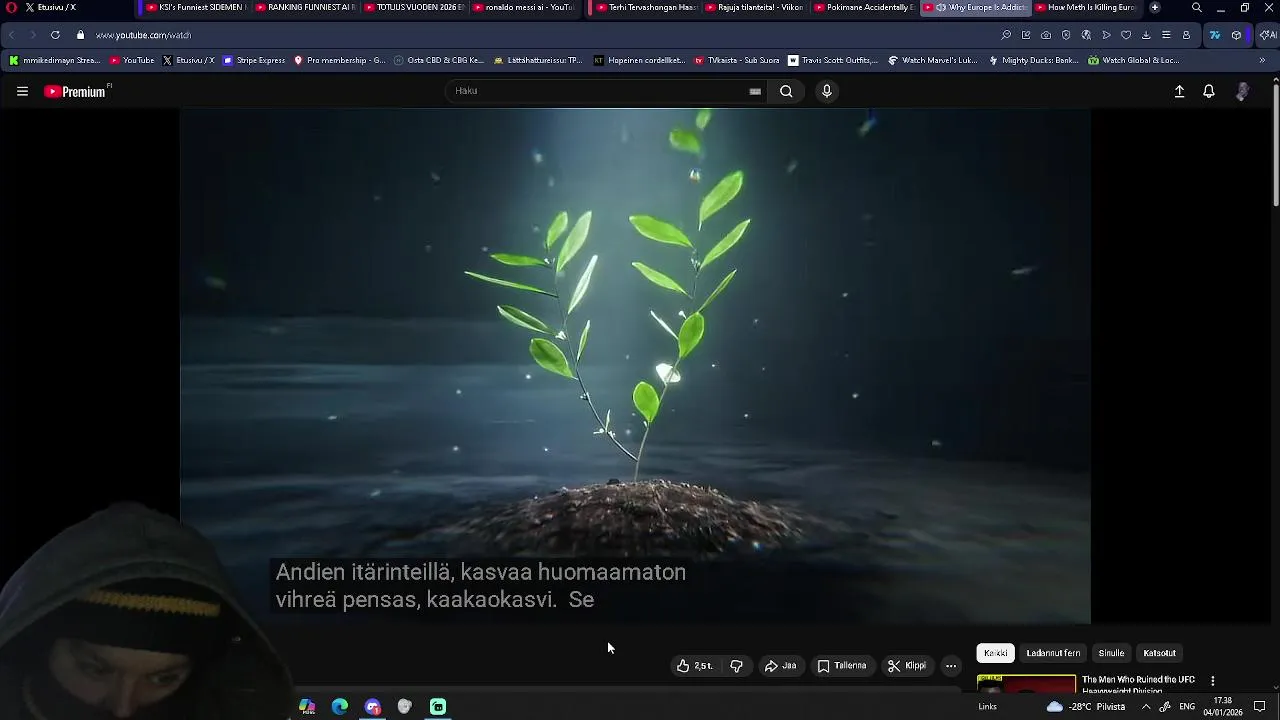1280x720 pixels.
Task: Switch to How Meth Is Killing Europe tab
Action: coord(1085,7)
